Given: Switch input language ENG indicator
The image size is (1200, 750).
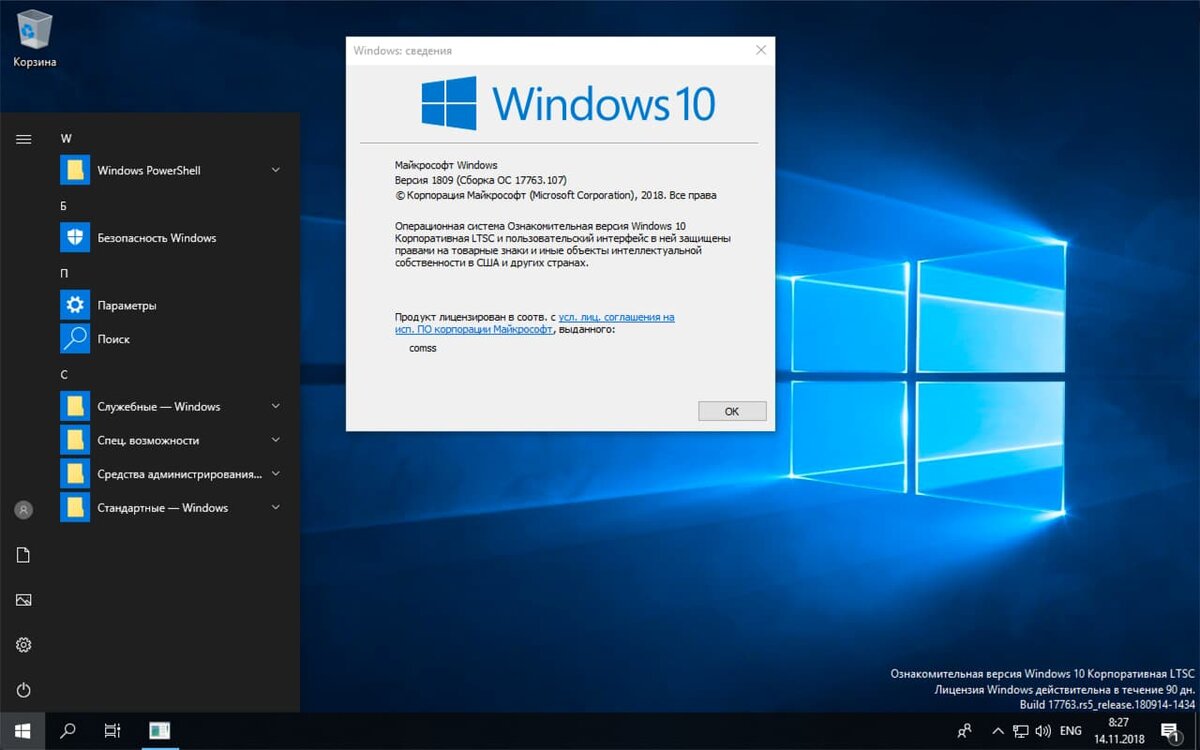Looking at the screenshot, I should pyautogui.click(x=1071, y=731).
